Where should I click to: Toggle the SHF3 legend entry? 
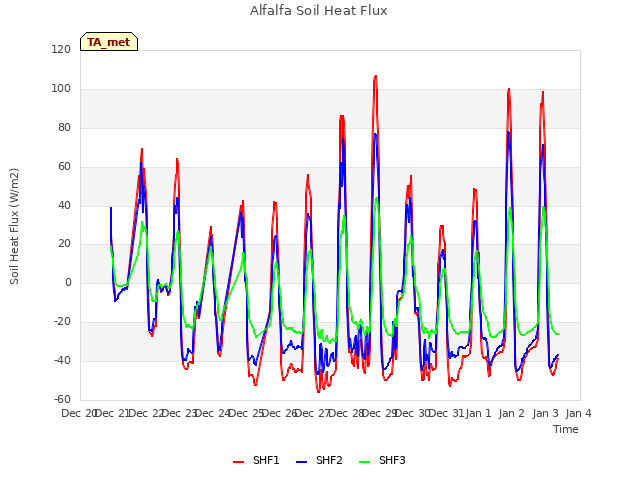[382, 460]
